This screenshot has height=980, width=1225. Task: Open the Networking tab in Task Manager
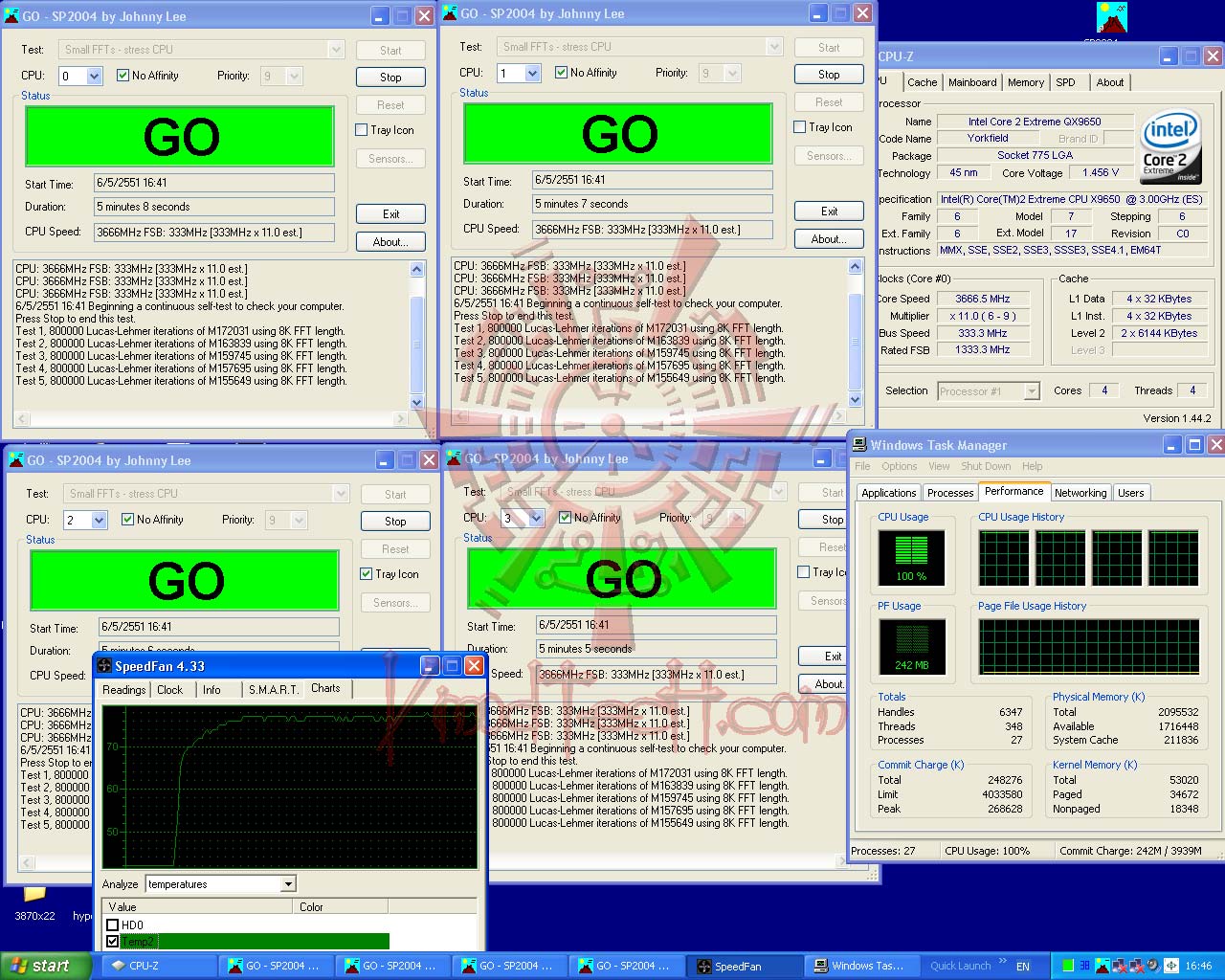pyautogui.click(x=1080, y=493)
